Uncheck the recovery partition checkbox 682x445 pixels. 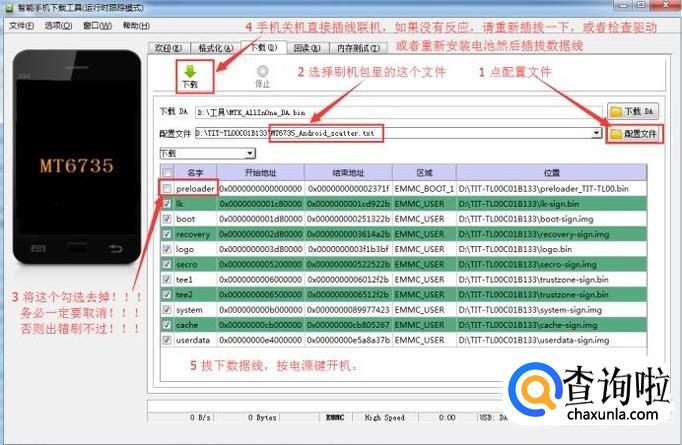coord(167,234)
